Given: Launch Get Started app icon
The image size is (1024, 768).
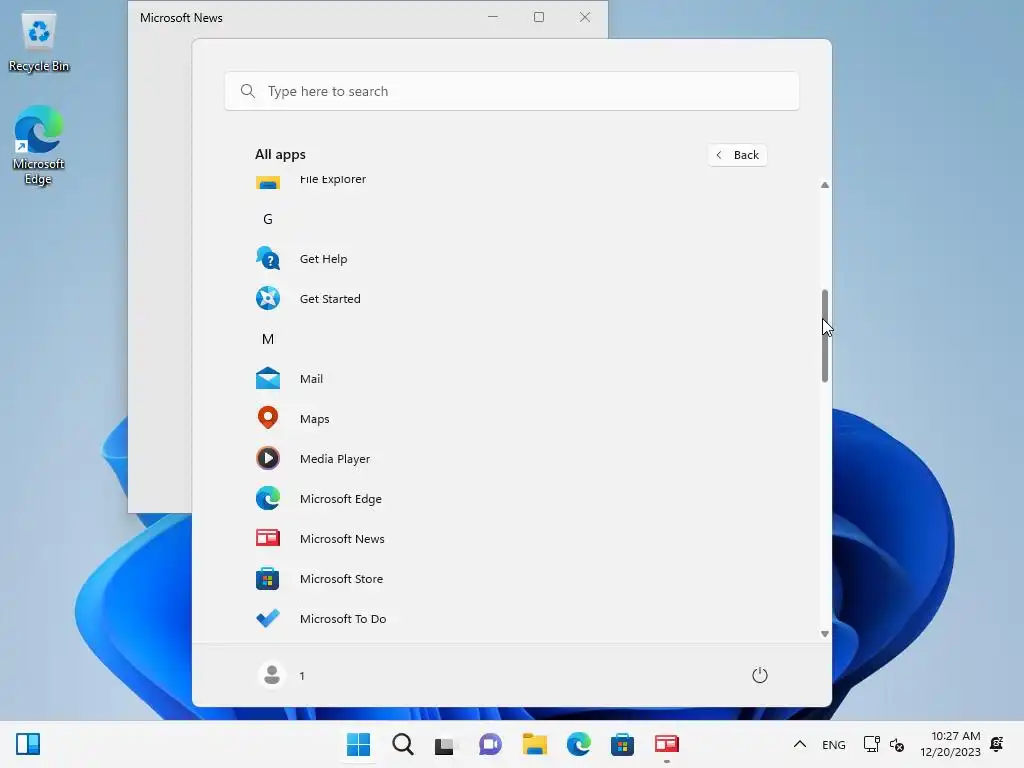Looking at the screenshot, I should (268, 298).
